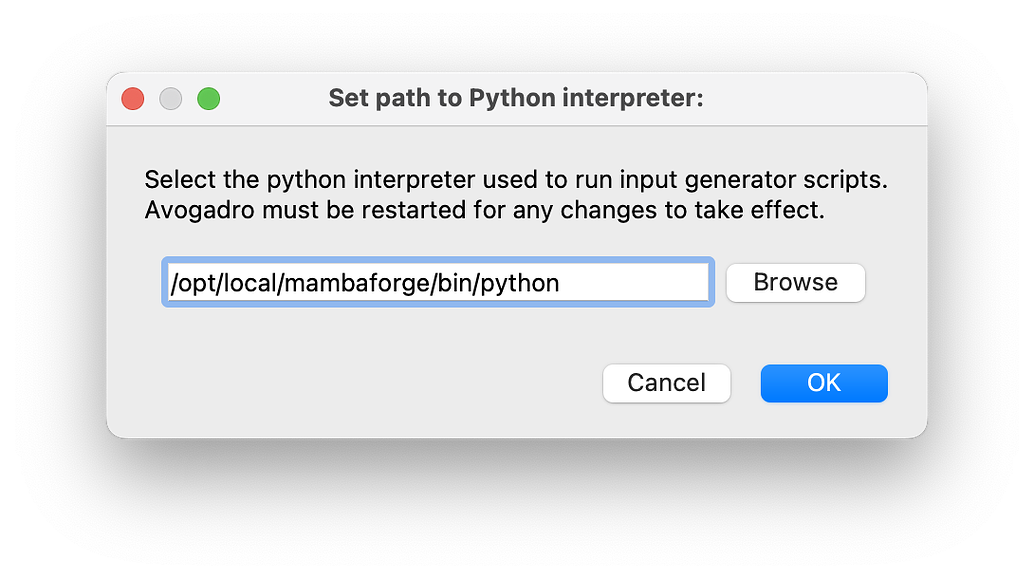Click the green zoom window button
This screenshot has height=578, width=1034.
(x=208, y=99)
